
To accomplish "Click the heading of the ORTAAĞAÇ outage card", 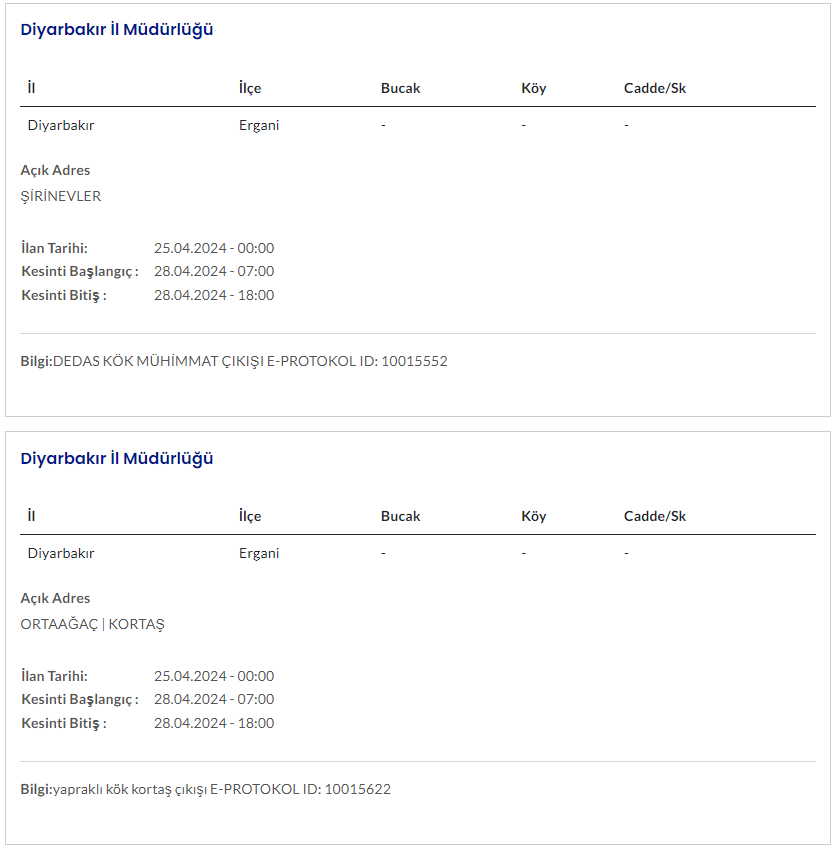I will click(x=117, y=458).
